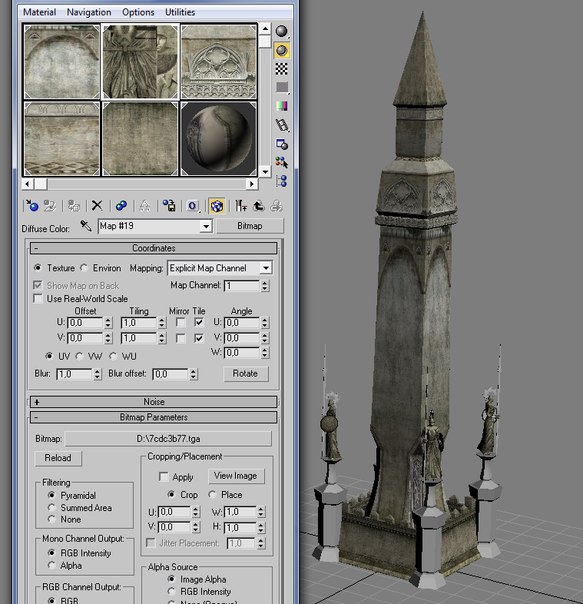Select Summed Area filtering option
Viewport: 583px width, 604px height.
pyautogui.click(x=52, y=507)
